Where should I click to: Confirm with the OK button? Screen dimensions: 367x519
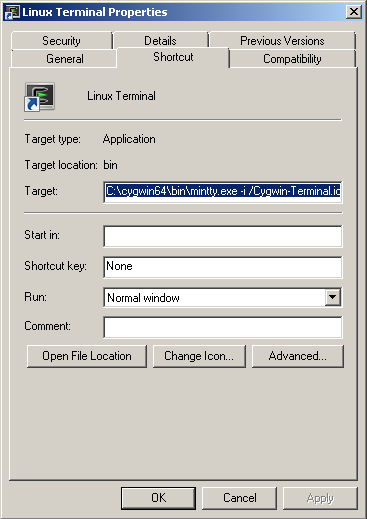pyautogui.click(x=158, y=498)
